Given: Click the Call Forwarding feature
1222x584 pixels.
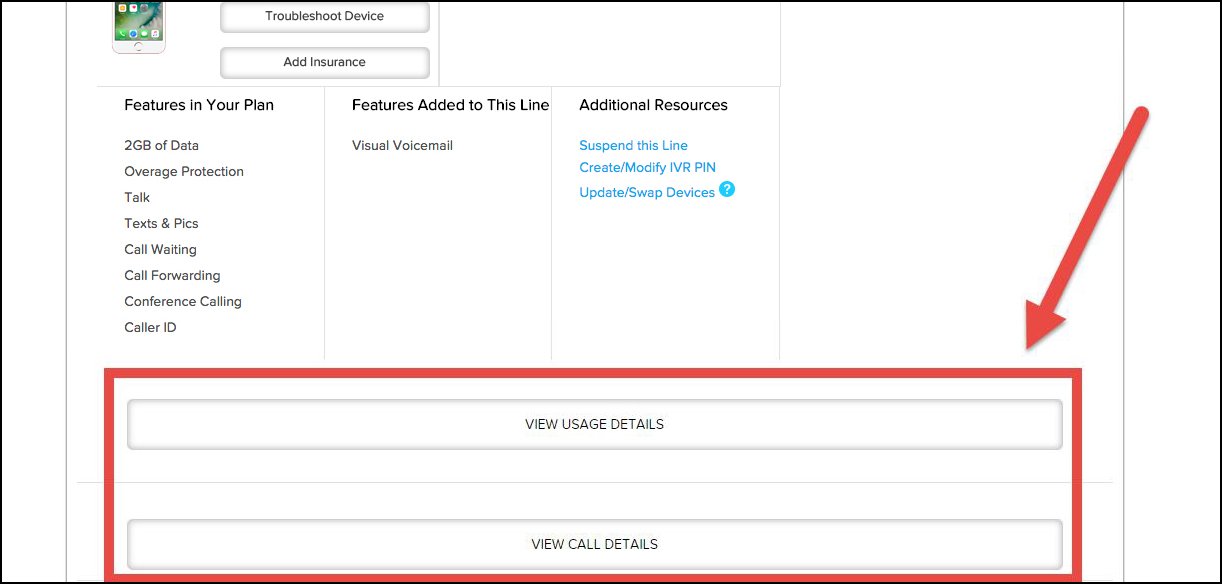Looking at the screenshot, I should click(172, 275).
